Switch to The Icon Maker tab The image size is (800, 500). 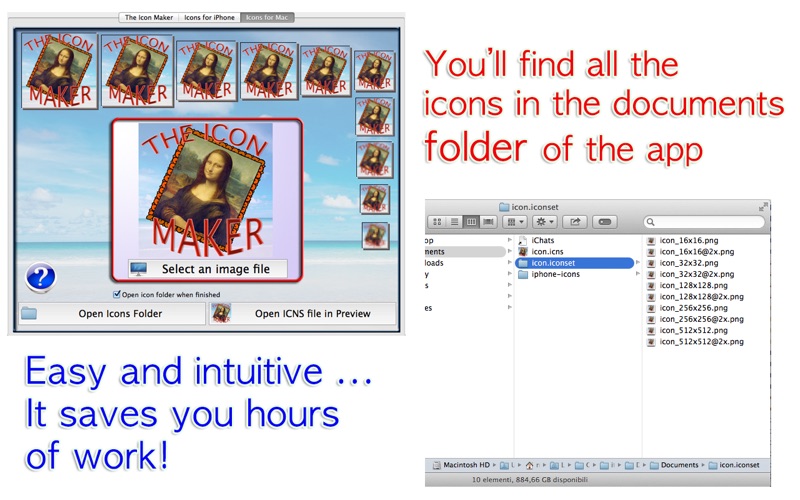coord(148,17)
